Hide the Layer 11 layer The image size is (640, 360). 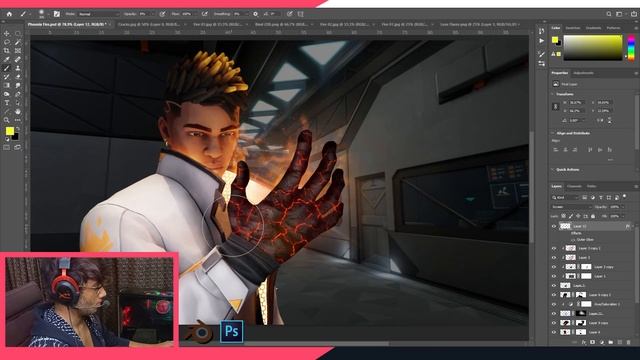(x=554, y=226)
